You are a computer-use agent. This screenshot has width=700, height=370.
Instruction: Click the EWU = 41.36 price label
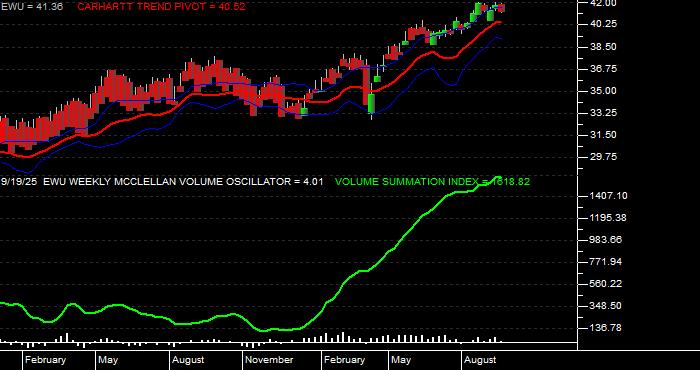click(x=32, y=7)
